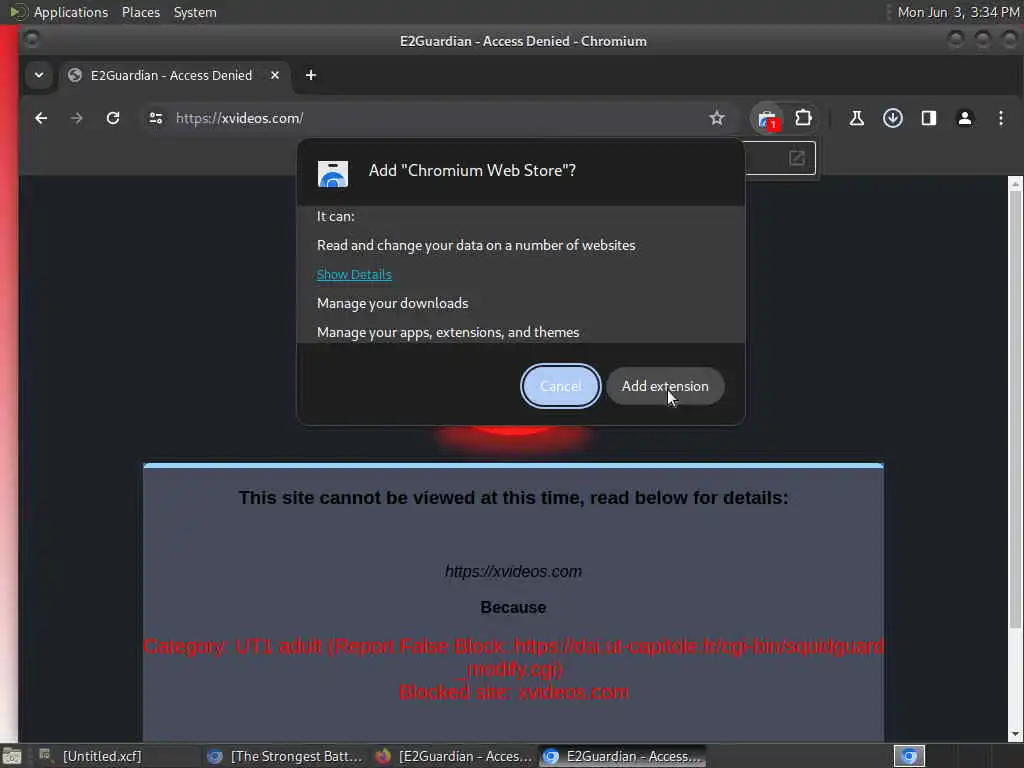Click the clock showing Mon Jun 3, 3:34 PM

coord(958,12)
